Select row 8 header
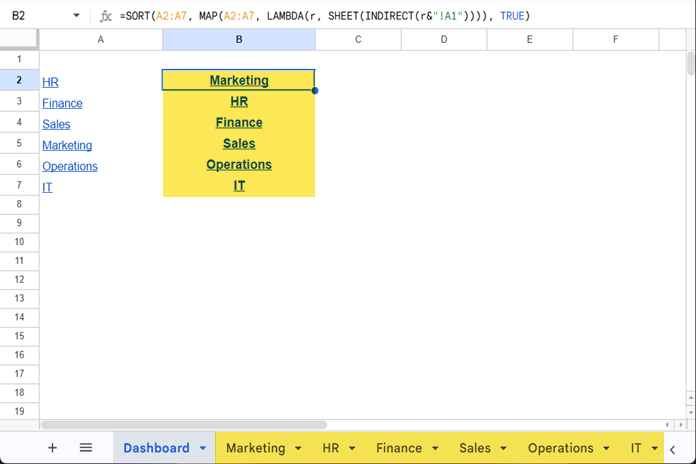This screenshot has height=464, width=696. (x=19, y=204)
